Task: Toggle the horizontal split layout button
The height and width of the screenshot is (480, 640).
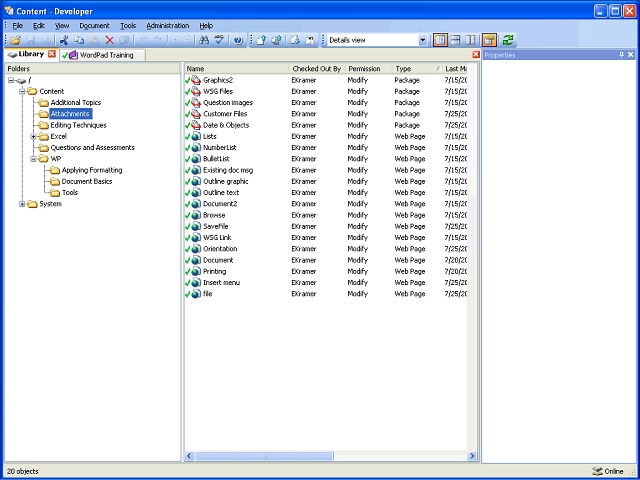Action: 456,40
